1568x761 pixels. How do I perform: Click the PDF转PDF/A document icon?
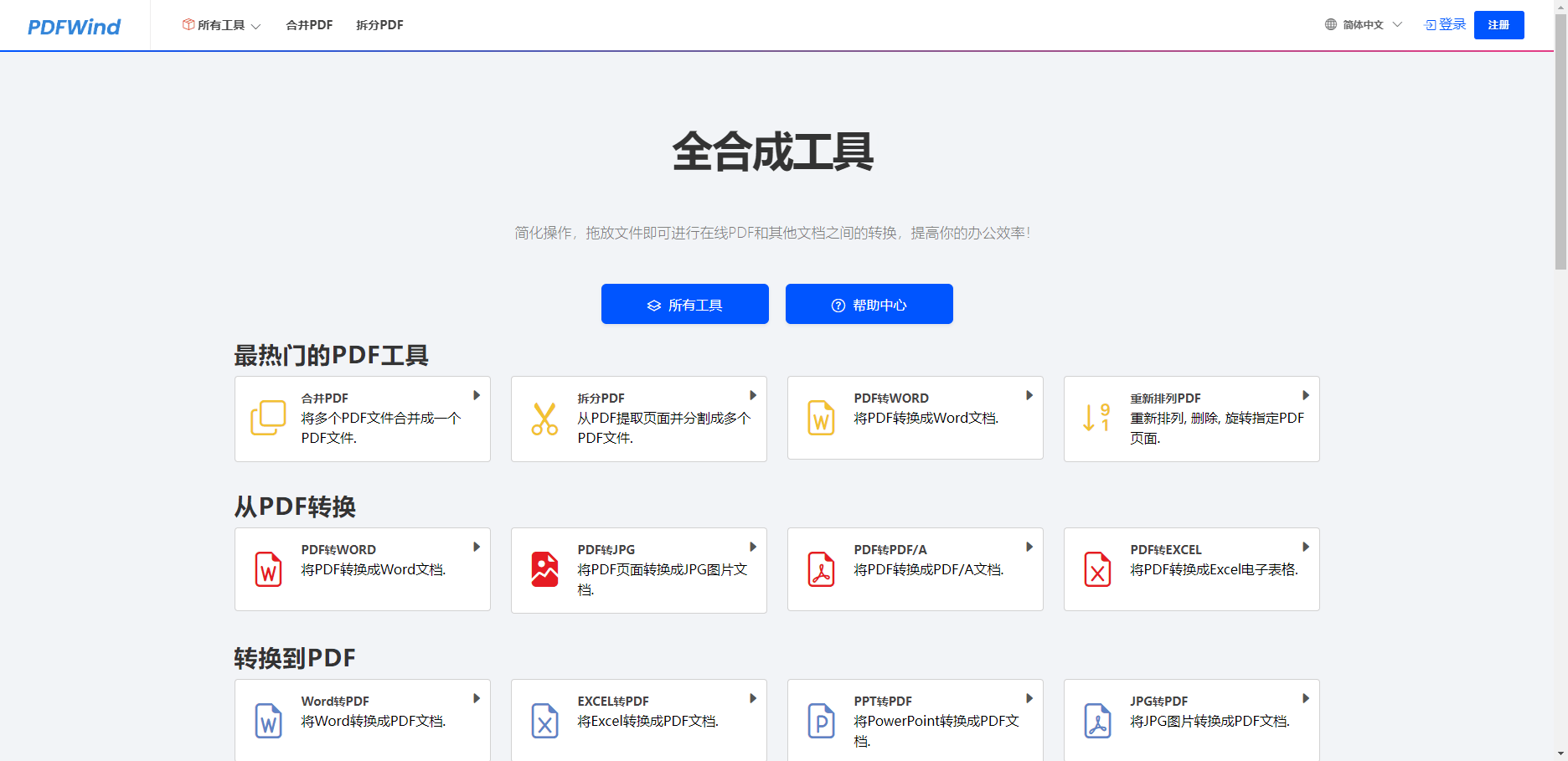pyautogui.click(x=821, y=569)
